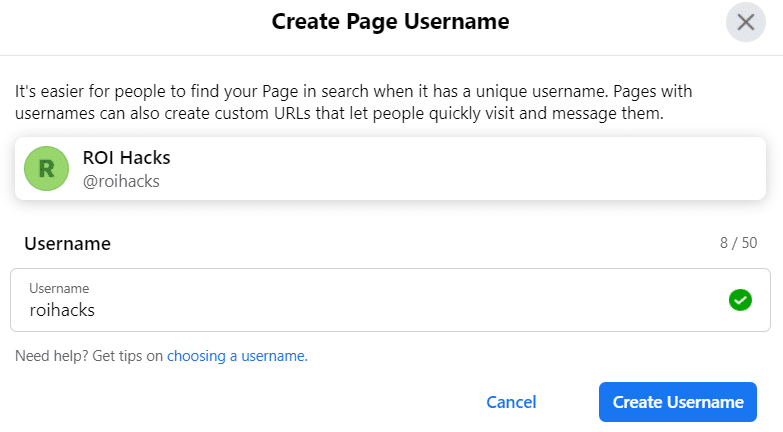Click the Need help? Get tips text
This screenshot has height=432, width=783.
(x=89, y=356)
